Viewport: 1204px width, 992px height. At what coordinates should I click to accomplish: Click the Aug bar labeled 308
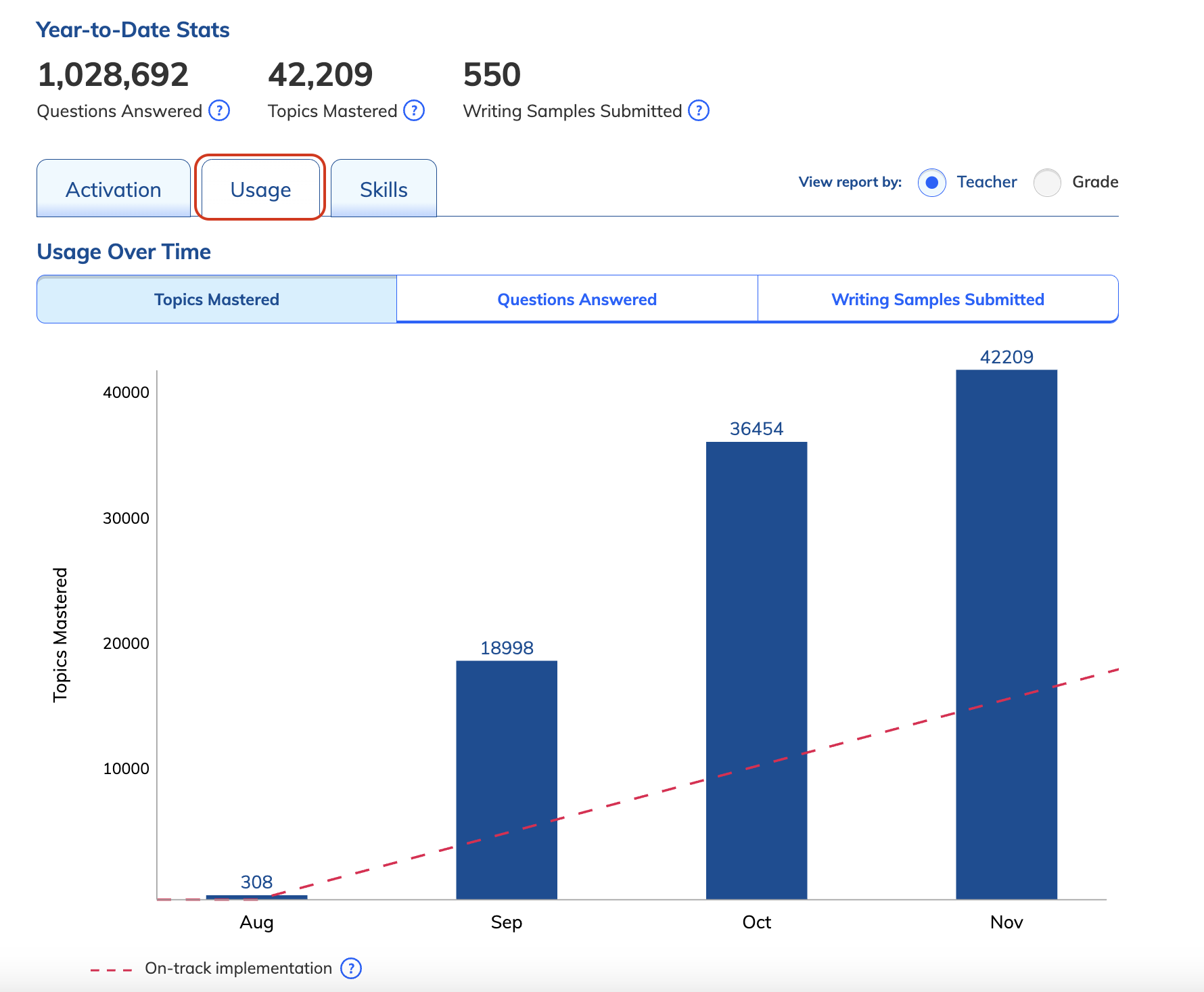pyautogui.click(x=256, y=897)
